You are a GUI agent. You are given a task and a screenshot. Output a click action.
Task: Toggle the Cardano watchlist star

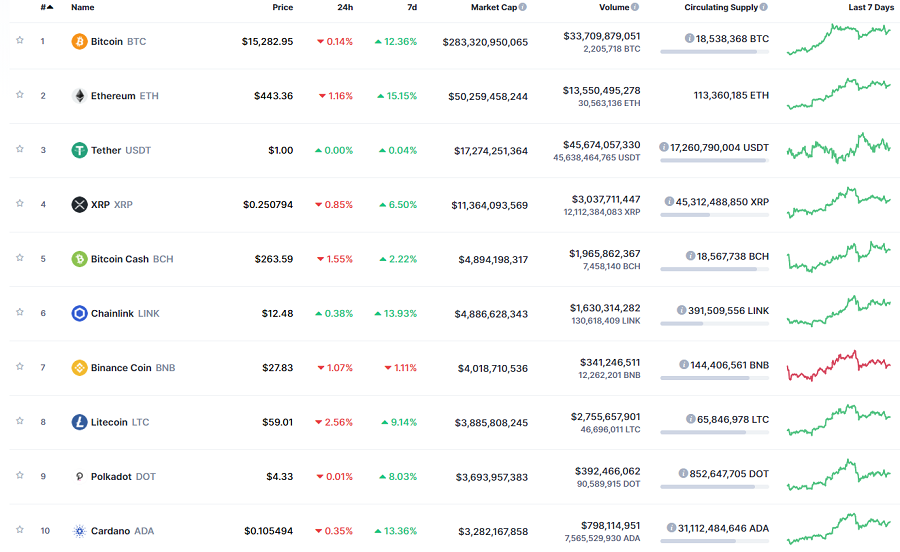click(x=20, y=530)
